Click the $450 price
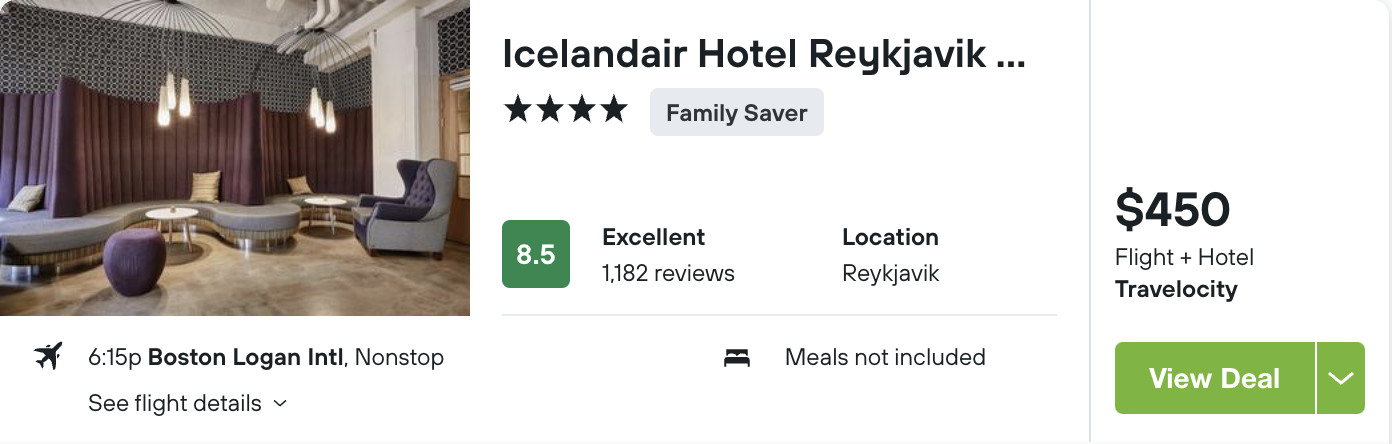This screenshot has height=444, width=1392. (x=1172, y=210)
